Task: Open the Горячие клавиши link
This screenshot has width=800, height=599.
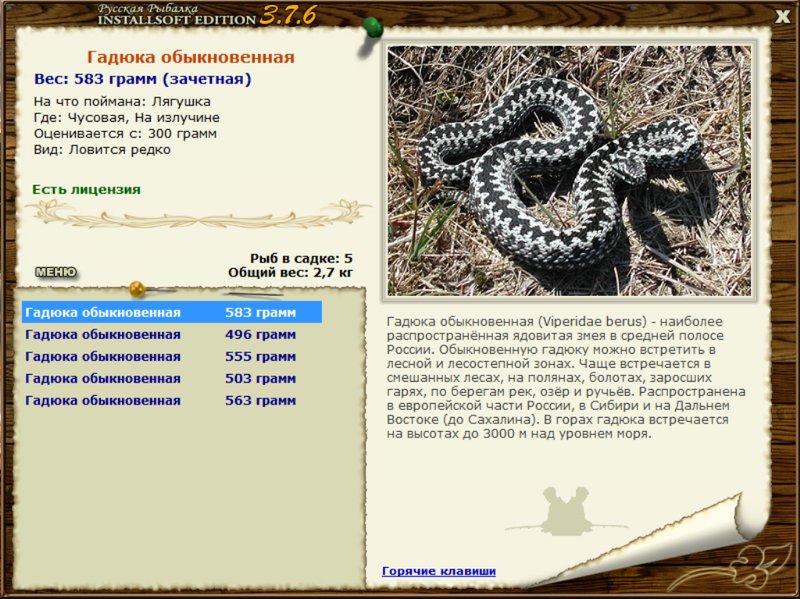Action: (x=439, y=571)
